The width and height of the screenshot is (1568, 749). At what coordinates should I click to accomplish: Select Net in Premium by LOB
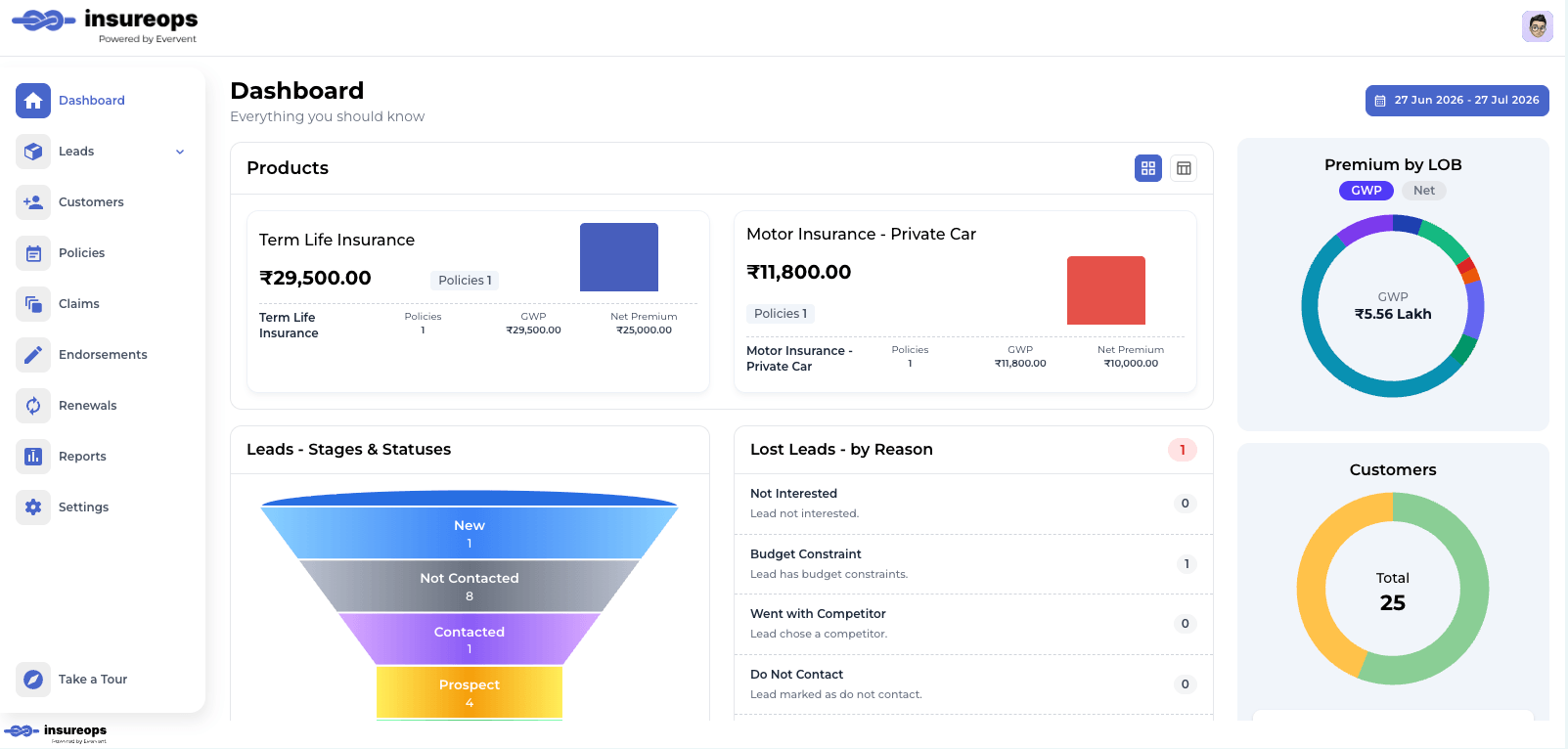click(1424, 191)
